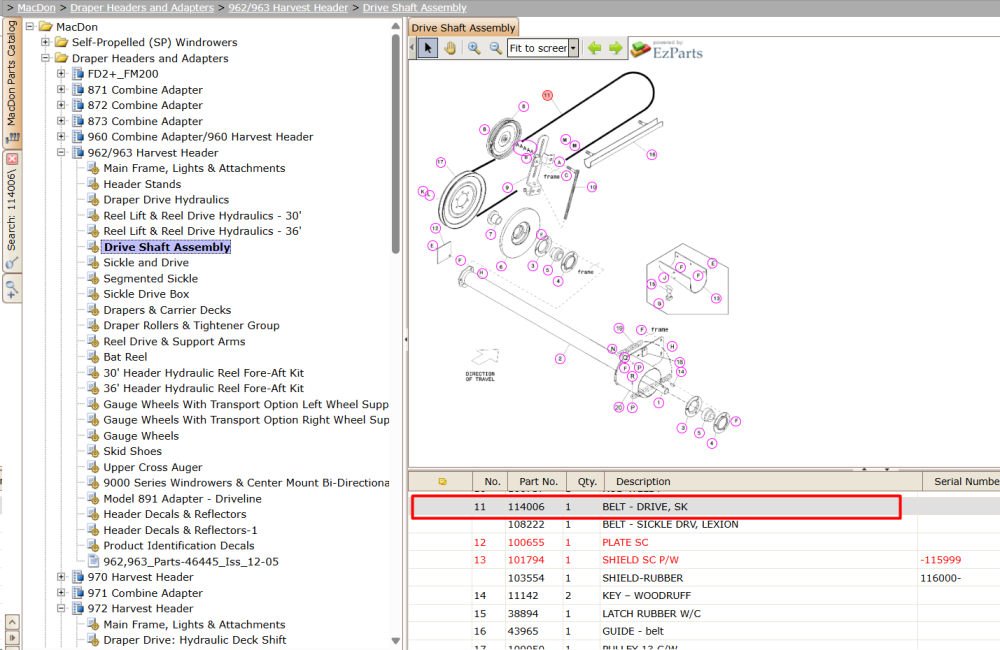
Task: Collapse the MacDon root folder
Action: pyautogui.click(x=30, y=27)
